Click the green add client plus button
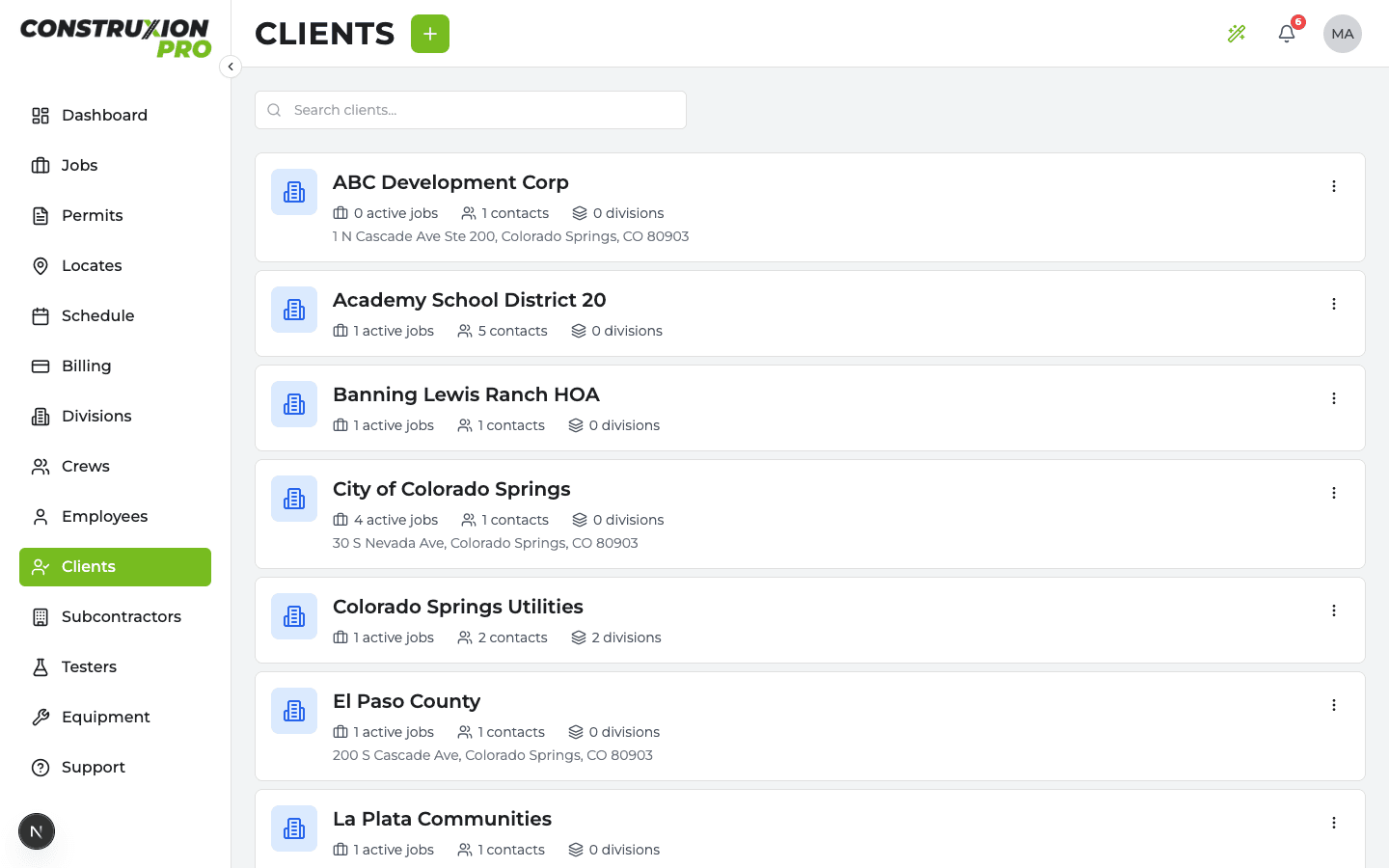 tap(430, 34)
